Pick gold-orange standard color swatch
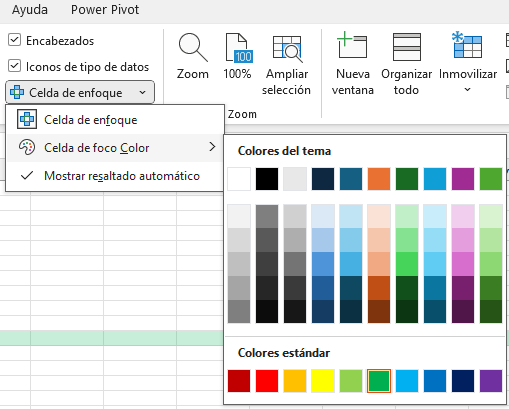 (x=295, y=381)
